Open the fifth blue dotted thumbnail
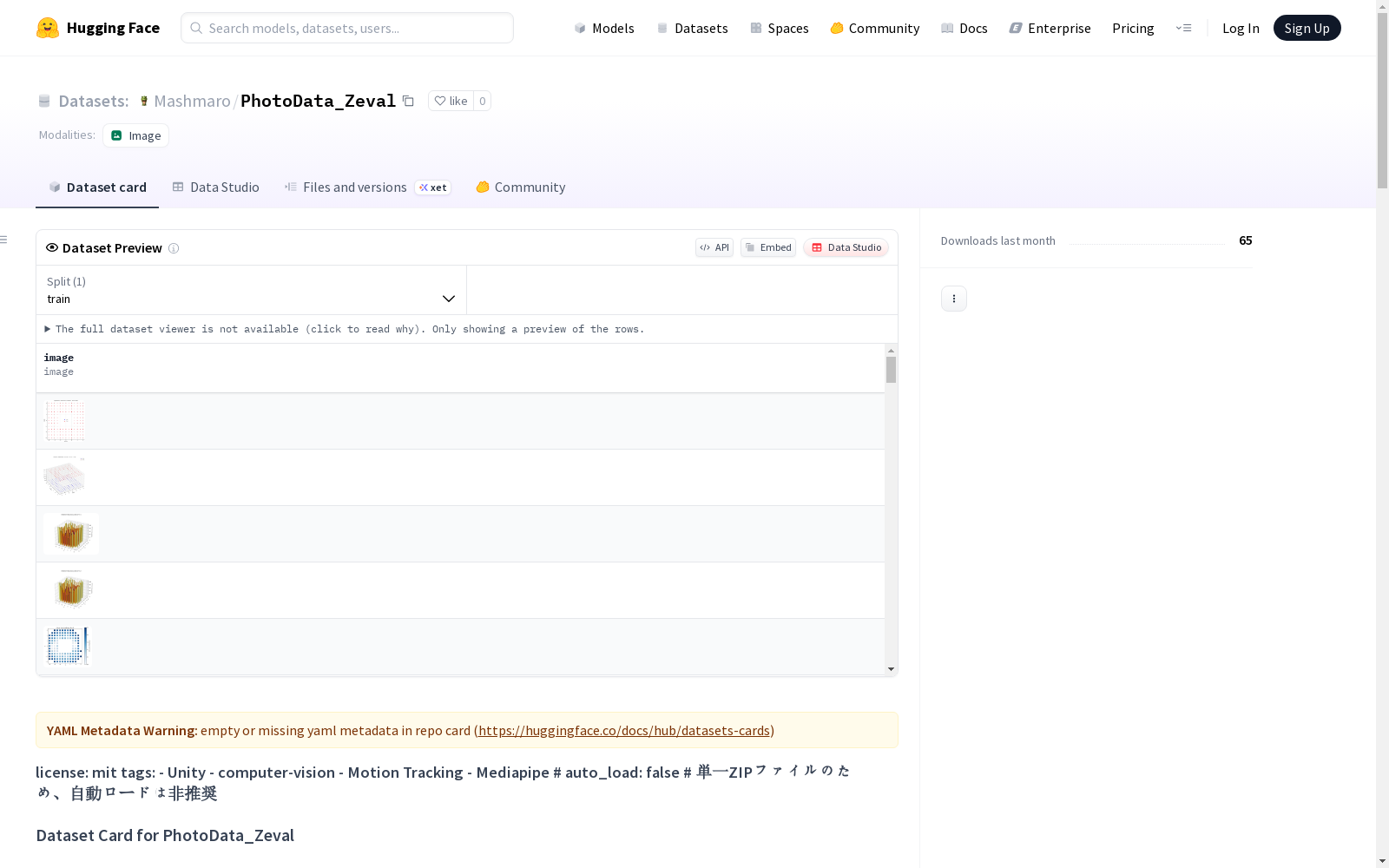This screenshot has height=868, width=1389. tap(68, 647)
